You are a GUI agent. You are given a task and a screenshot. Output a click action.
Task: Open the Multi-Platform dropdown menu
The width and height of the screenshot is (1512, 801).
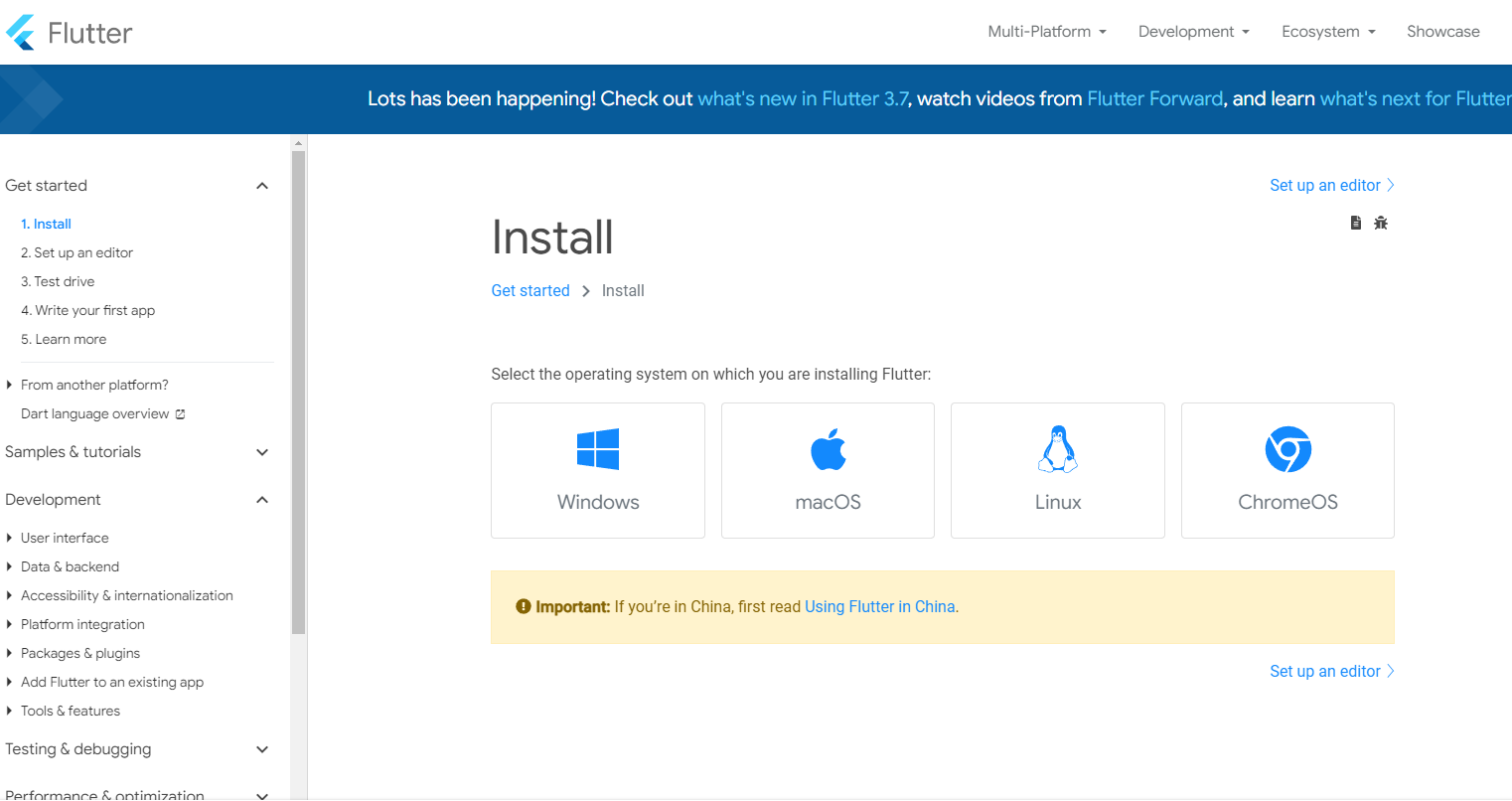click(x=1047, y=32)
